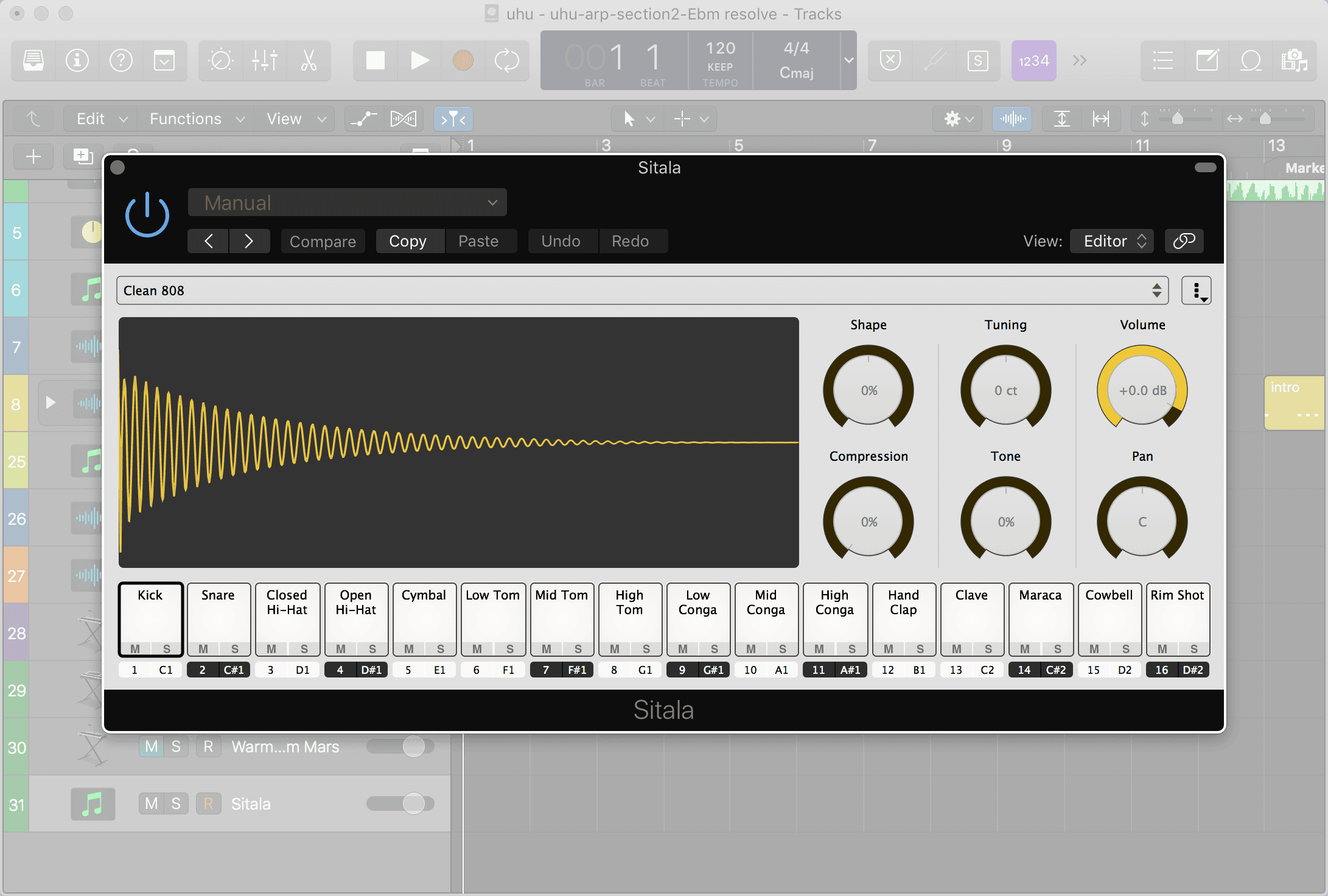Viewport: 1328px width, 896px height.
Task: Add a new track with plus button
Action: (x=33, y=156)
